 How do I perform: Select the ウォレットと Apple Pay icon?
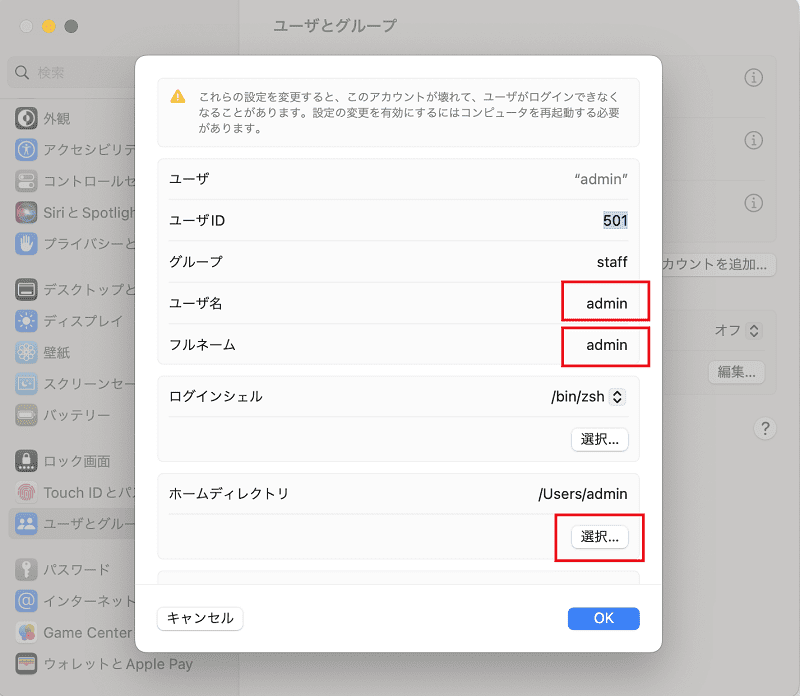pos(26,664)
